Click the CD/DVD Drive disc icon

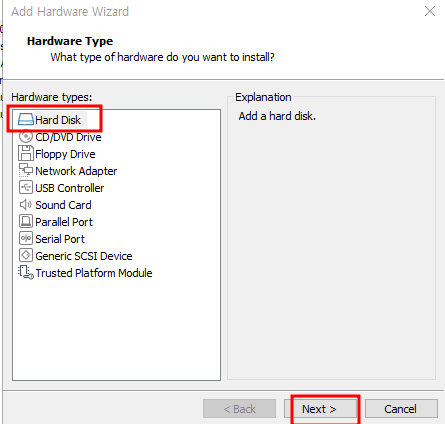coord(26,137)
